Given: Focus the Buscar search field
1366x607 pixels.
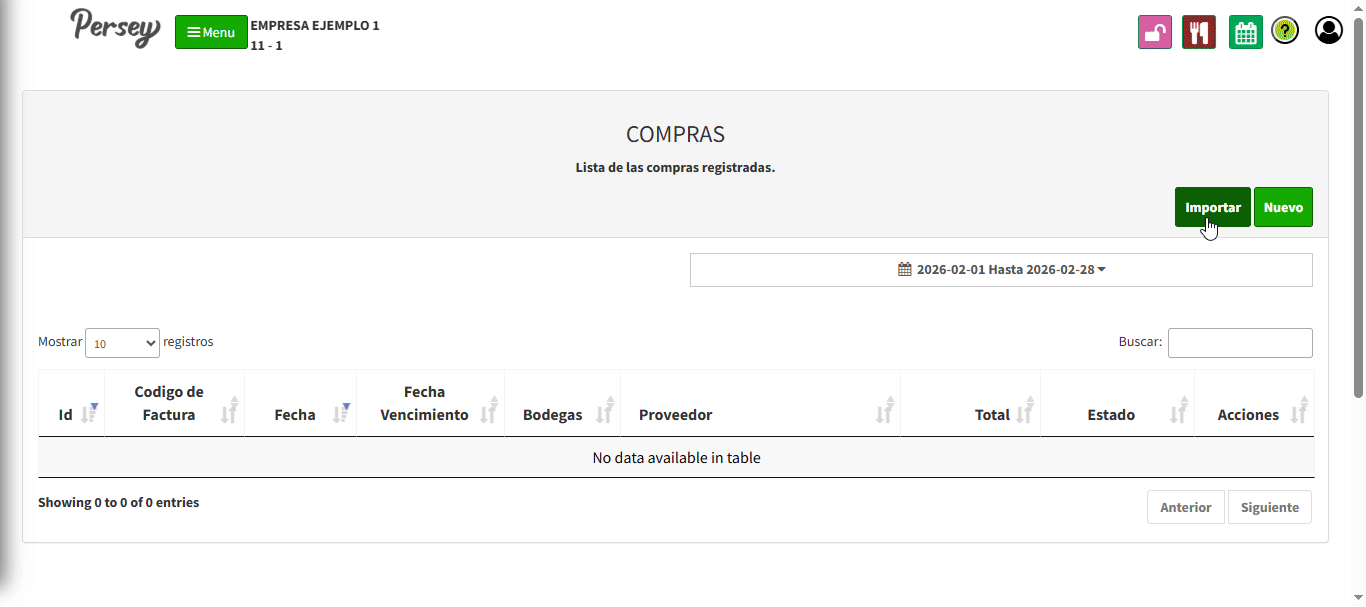Looking at the screenshot, I should (x=1240, y=343).
